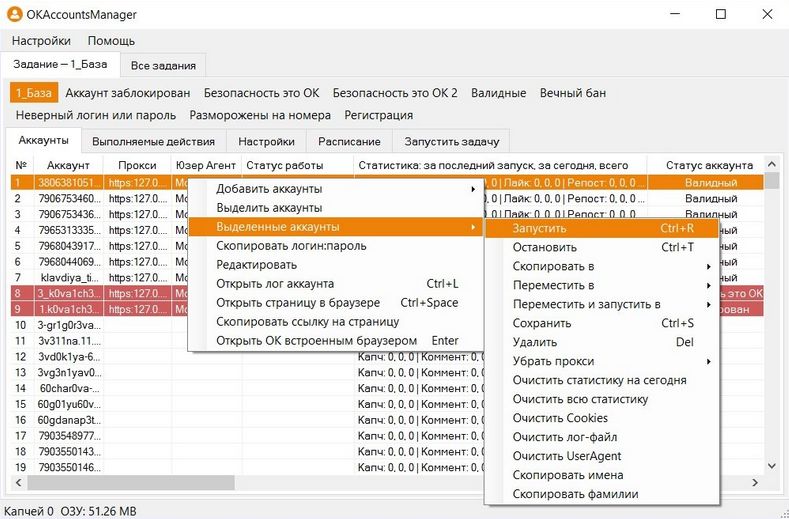Open the 'Настройки' menu in menu bar
Image resolution: width=789 pixels, height=519 pixels.
point(41,41)
